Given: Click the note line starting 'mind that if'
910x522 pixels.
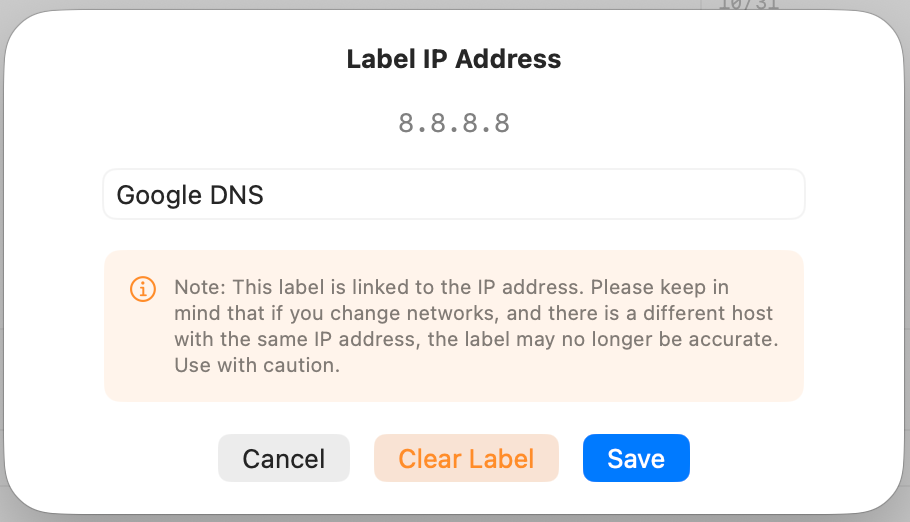Looking at the screenshot, I should (473, 313).
